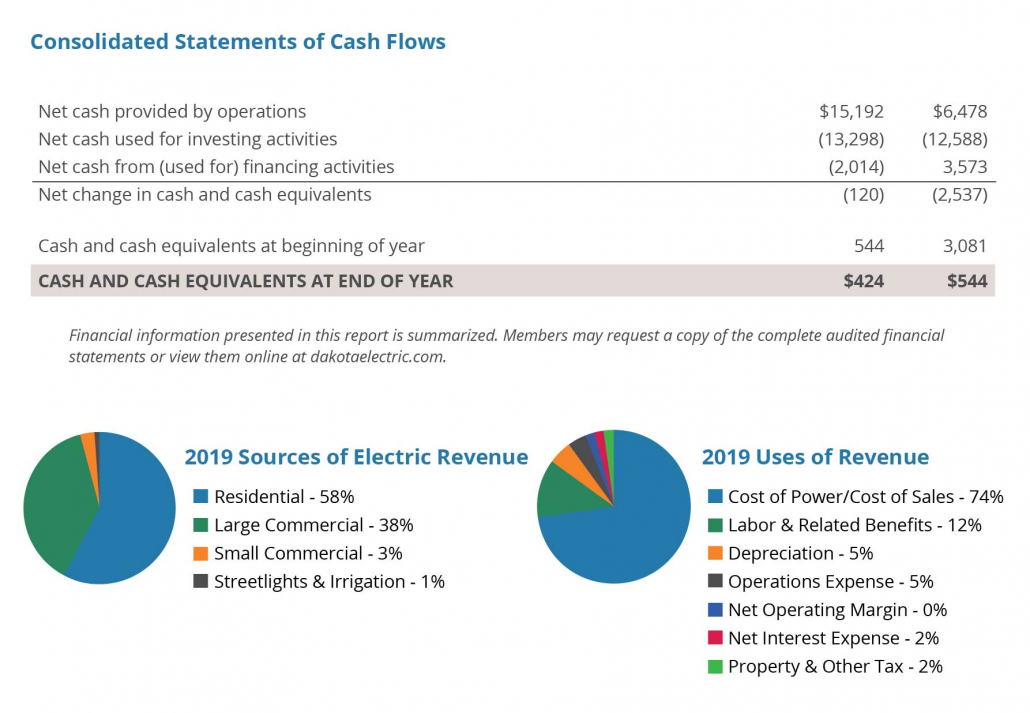The image size is (1030, 713).
Task: Click the $15,192 net cash from operations value
Action: click(x=851, y=111)
